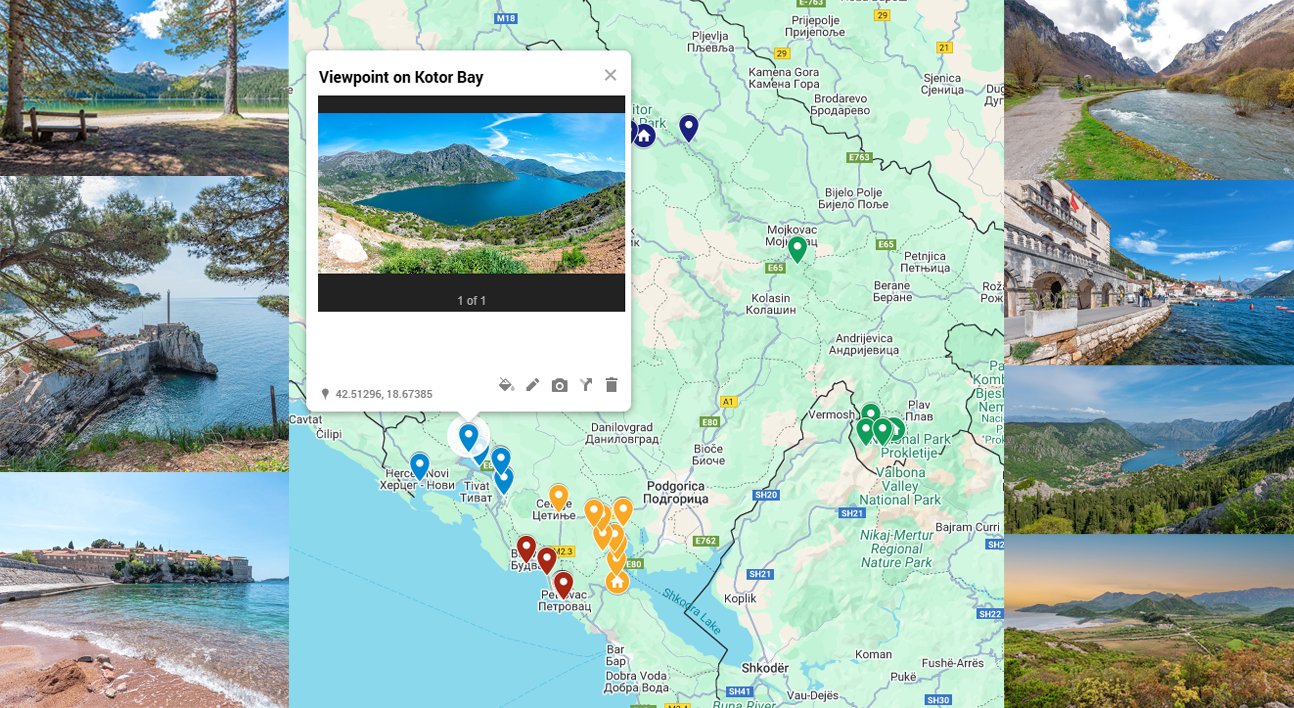Open the Kotor Bay photo in popup
Image resolution: width=1294 pixels, height=708 pixels.
coord(471,193)
